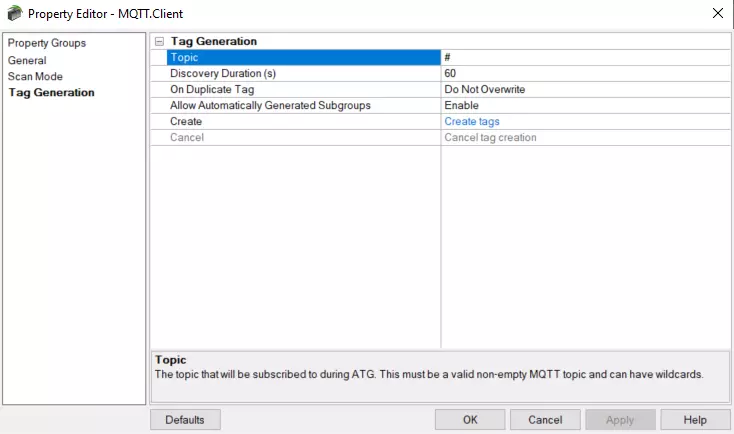The image size is (734, 434).
Task: Click the Defaults button
Action: (185, 419)
